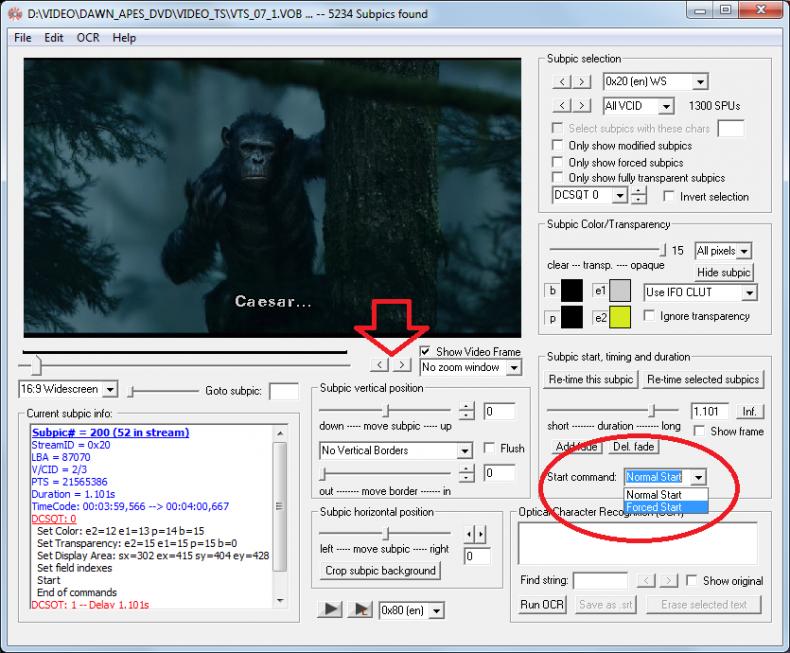790x653 pixels.
Task: Click the subpic info scrollbar down arrow
Action: point(281,600)
